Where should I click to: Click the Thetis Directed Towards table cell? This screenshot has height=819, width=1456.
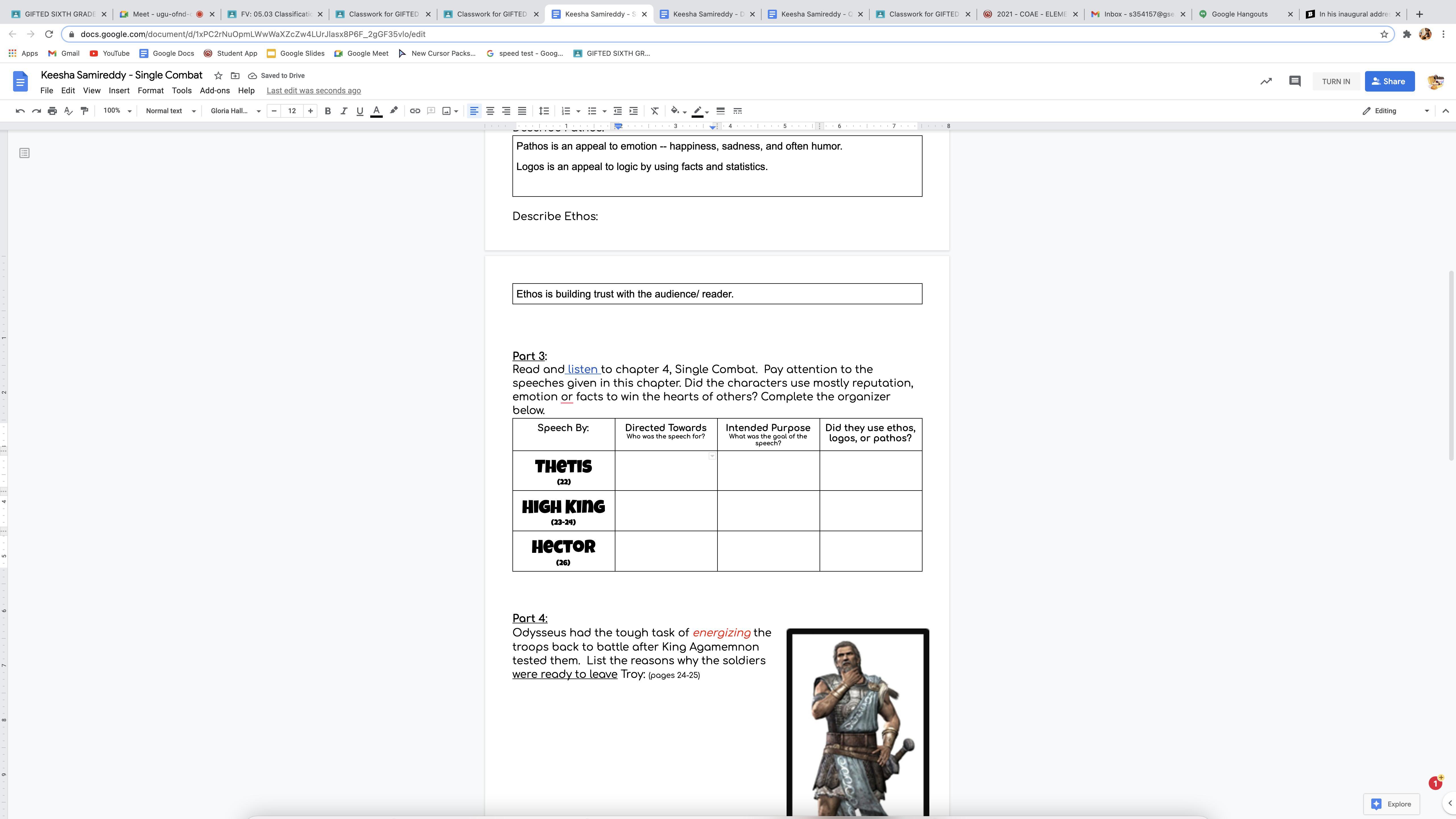coord(665,471)
